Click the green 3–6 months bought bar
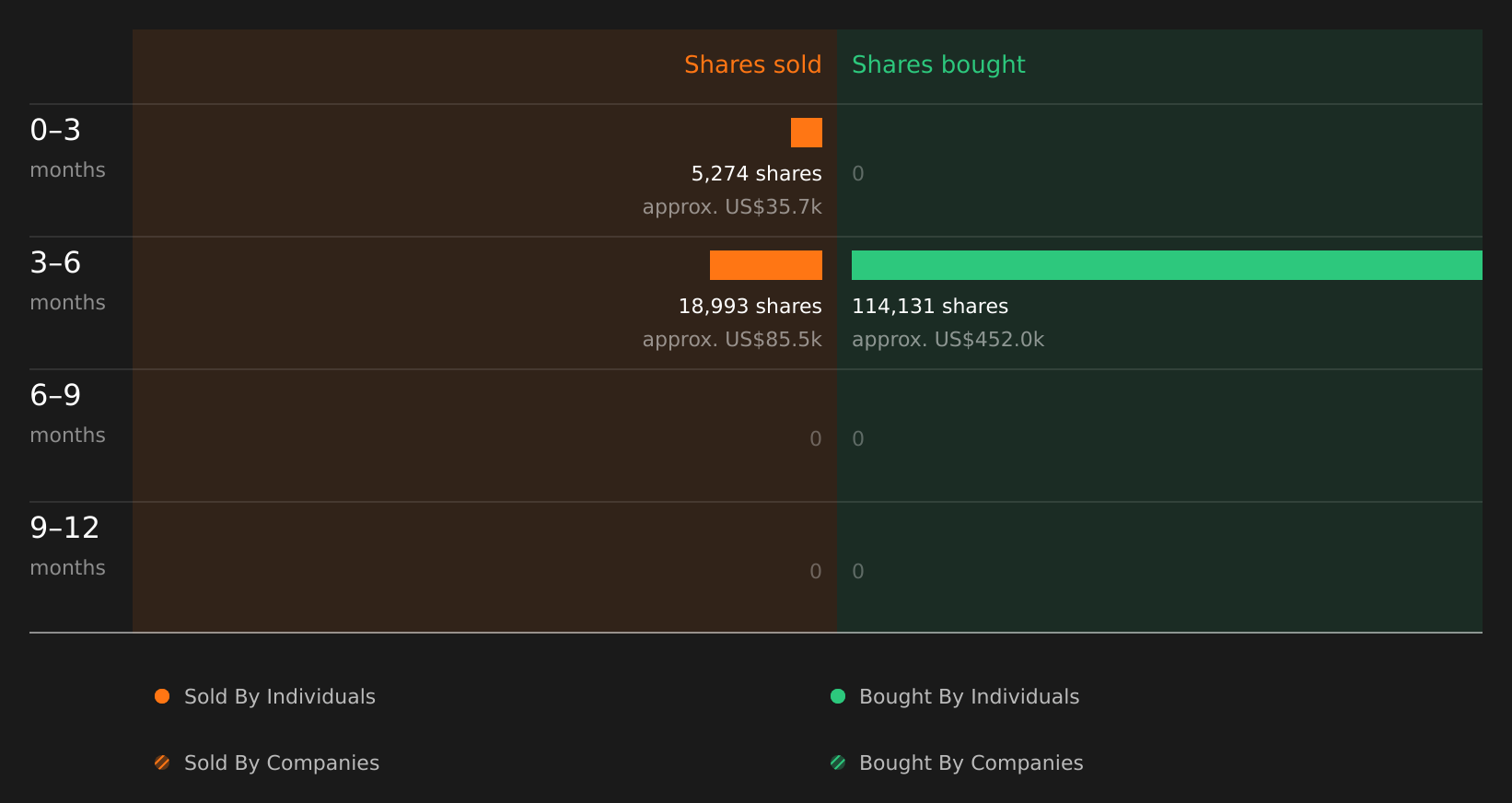1512x803 pixels. tap(1167, 265)
